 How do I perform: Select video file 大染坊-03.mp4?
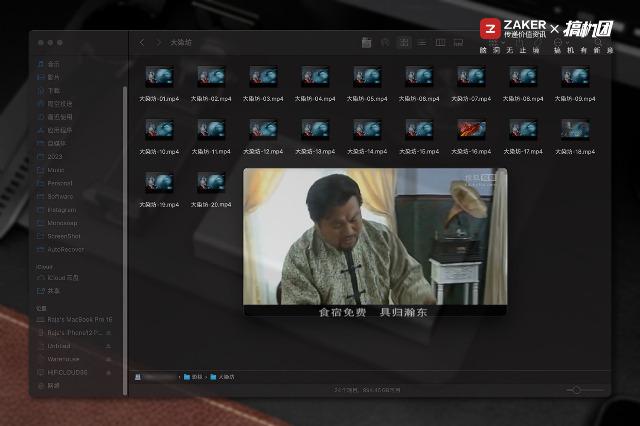[x=263, y=84]
